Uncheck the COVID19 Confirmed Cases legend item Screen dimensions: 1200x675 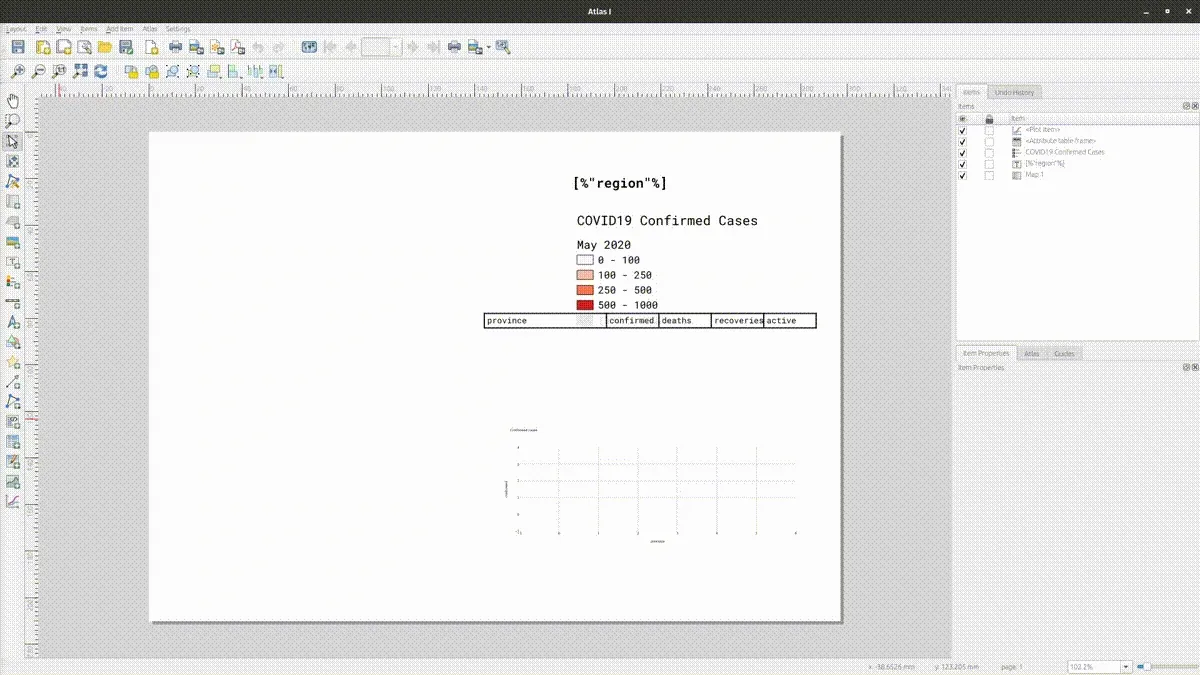click(x=962, y=152)
